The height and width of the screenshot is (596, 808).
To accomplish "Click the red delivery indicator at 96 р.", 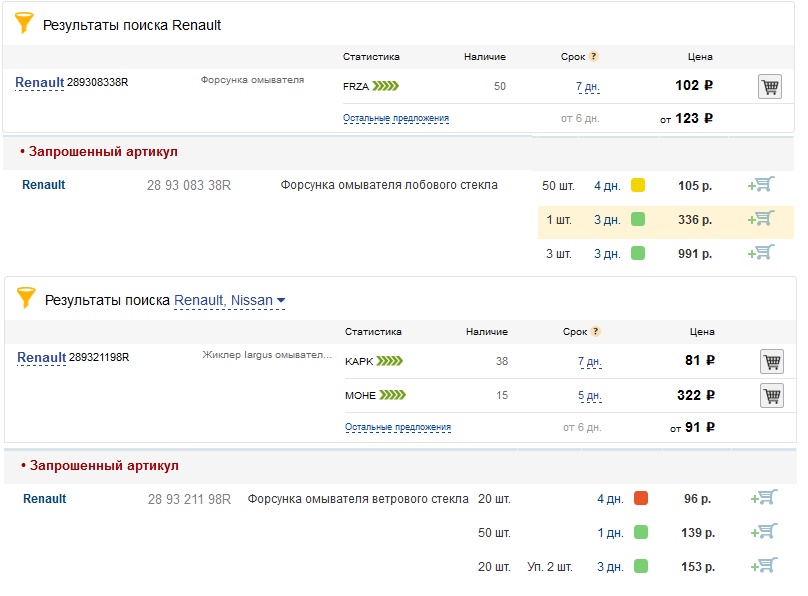I will (x=641, y=498).
